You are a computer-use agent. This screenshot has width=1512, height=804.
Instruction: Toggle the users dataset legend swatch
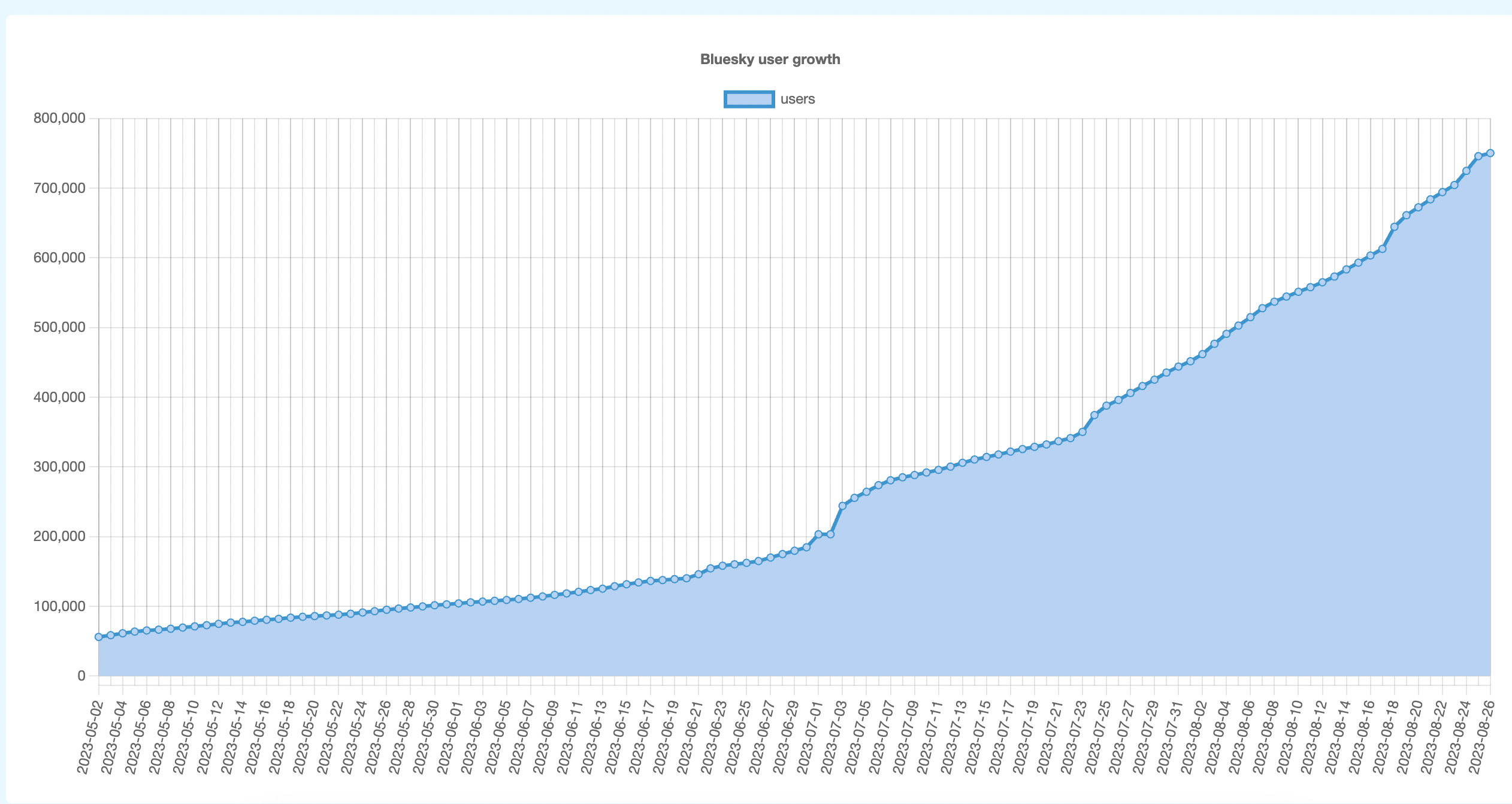[x=749, y=99]
